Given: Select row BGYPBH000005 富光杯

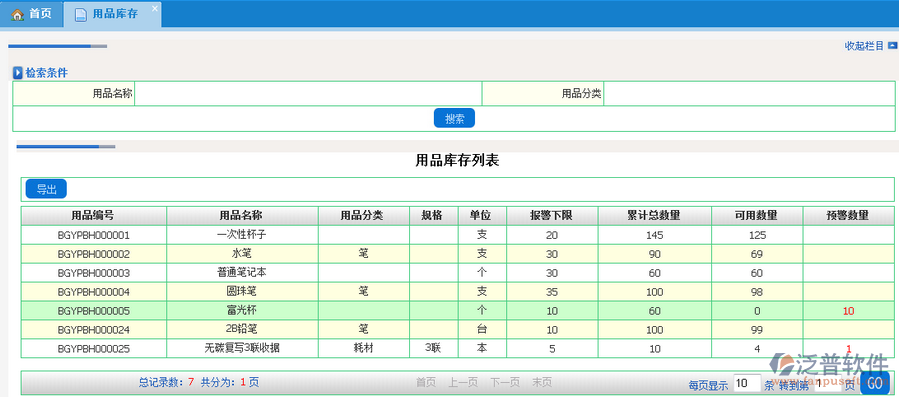Looking at the screenshot, I should coord(458,310).
